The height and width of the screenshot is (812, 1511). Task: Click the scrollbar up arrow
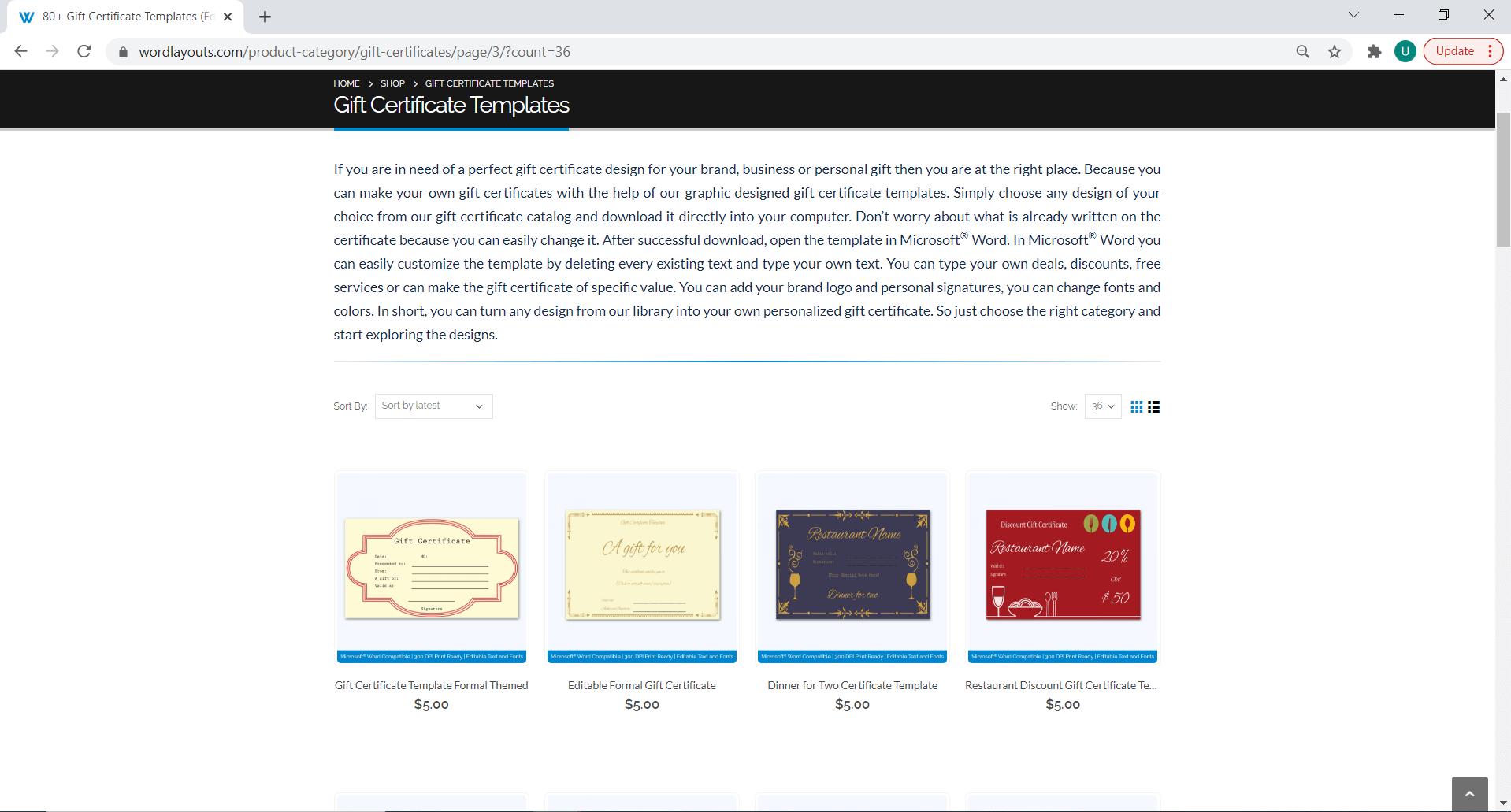click(x=1503, y=79)
